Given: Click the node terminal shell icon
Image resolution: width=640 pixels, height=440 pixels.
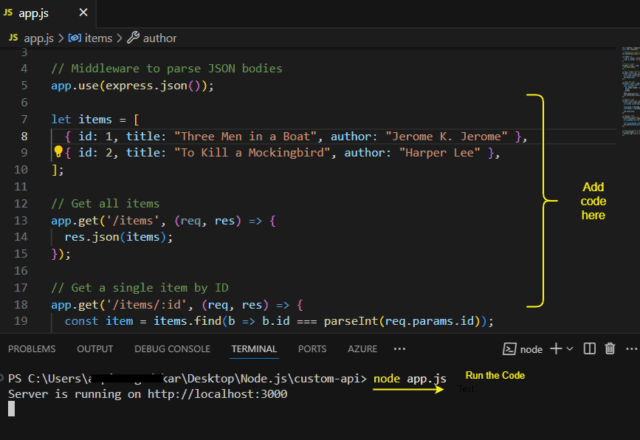Looking at the screenshot, I should click(x=509, y=349).
